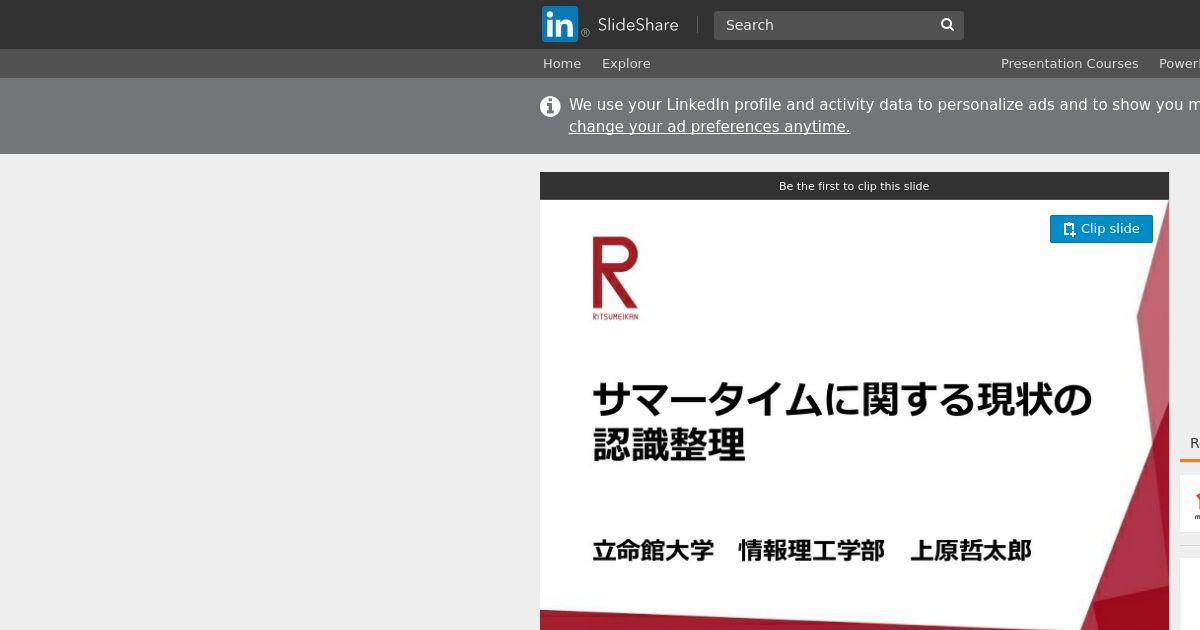The image size is (1200, 630).
Task: Click 'Be the first to clip this slide' text
Action: pyautogui.click(x=854, y=186)
